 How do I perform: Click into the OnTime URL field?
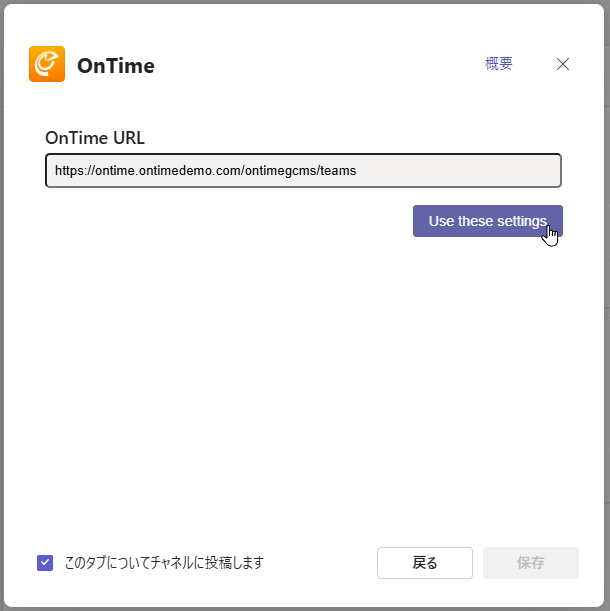pos(303,170)
